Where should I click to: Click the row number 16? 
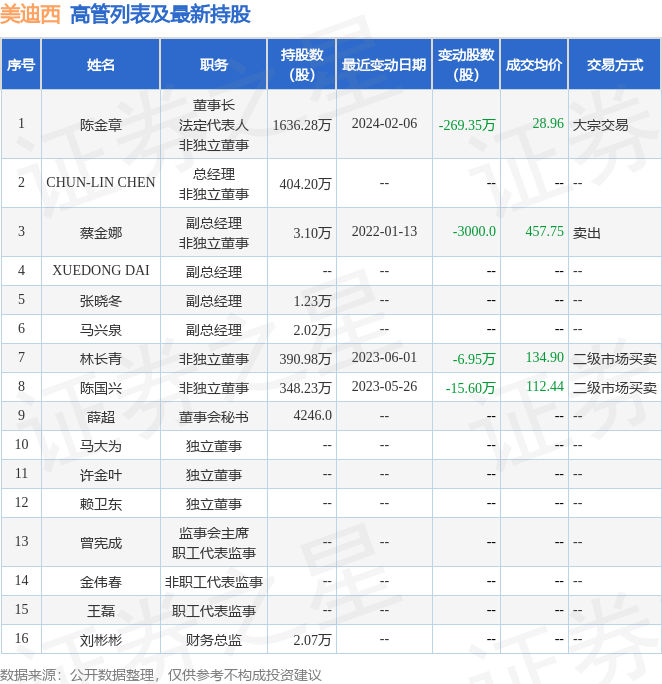(x=21, y=638)
